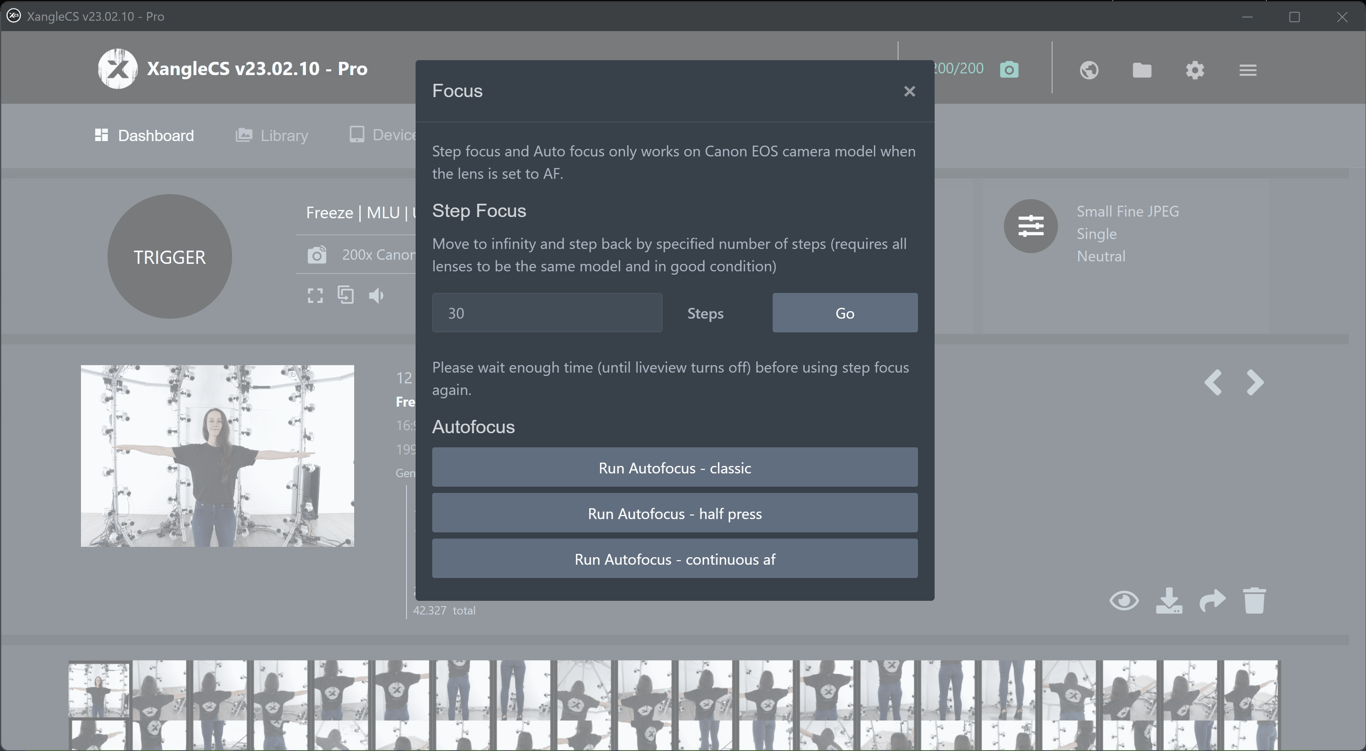Open the Dashboard tab
Viewport: 1366px width, 751px height.
(144, 135)
